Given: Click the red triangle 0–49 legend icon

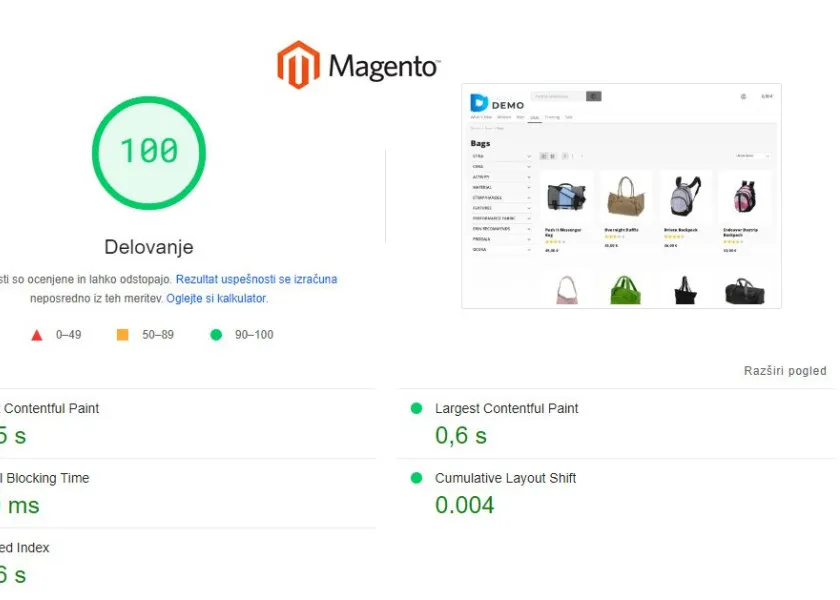Looking at the screenshot, I should click(x=37, y=335).
